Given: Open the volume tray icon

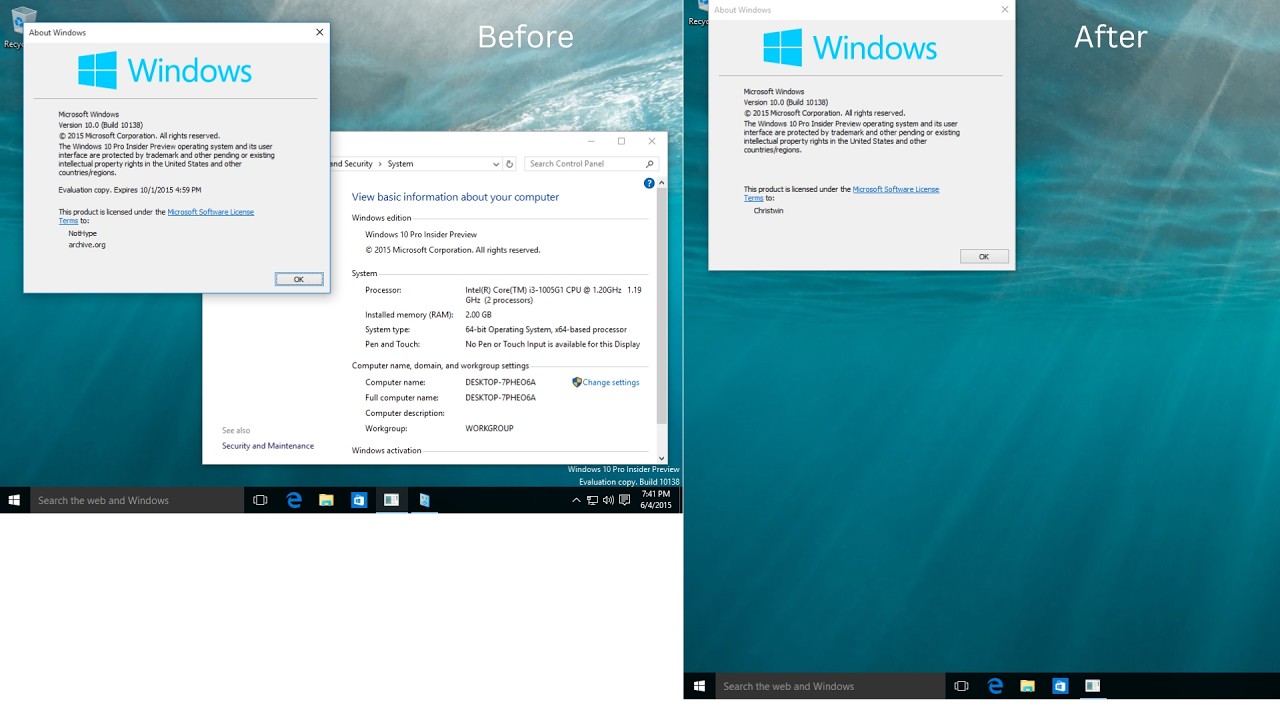Looking at the screenshot, I should [608, 500].
